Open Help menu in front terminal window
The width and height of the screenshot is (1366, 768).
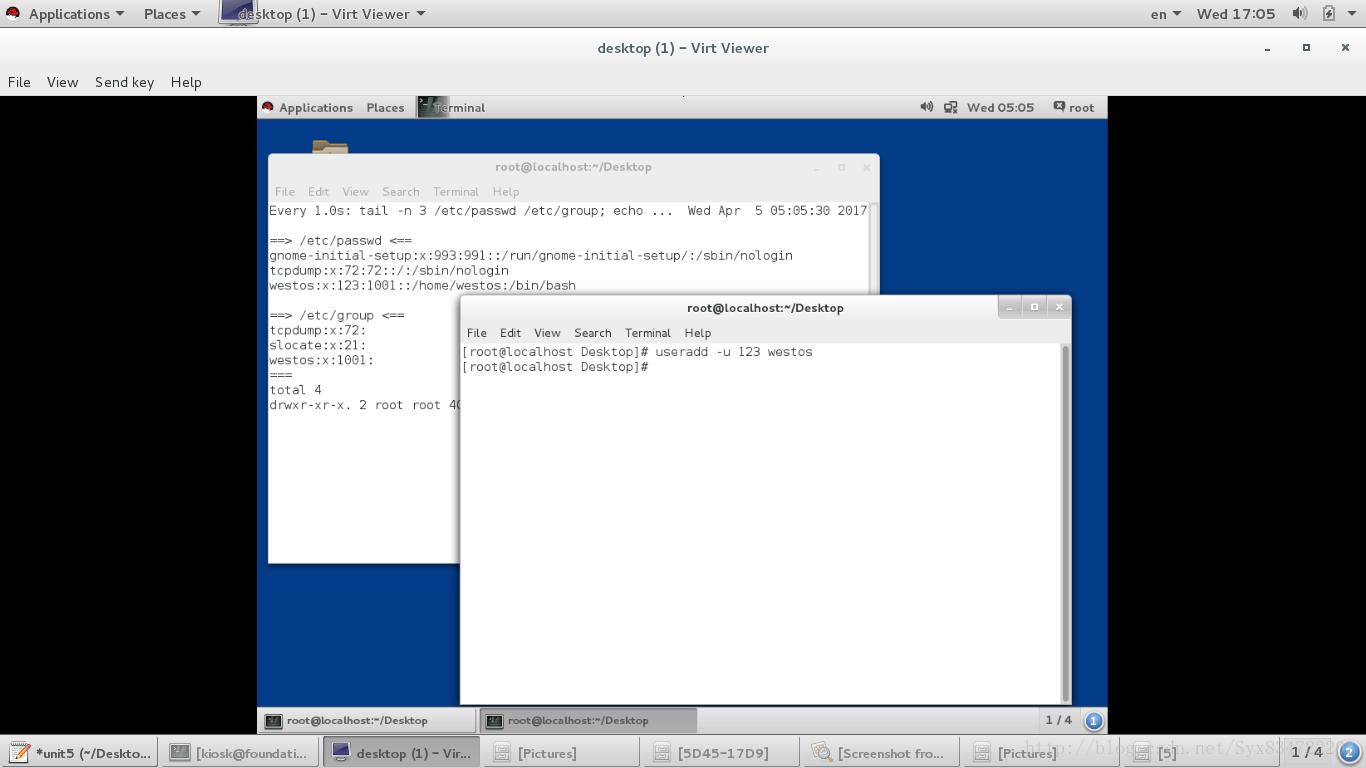(698, 333)
